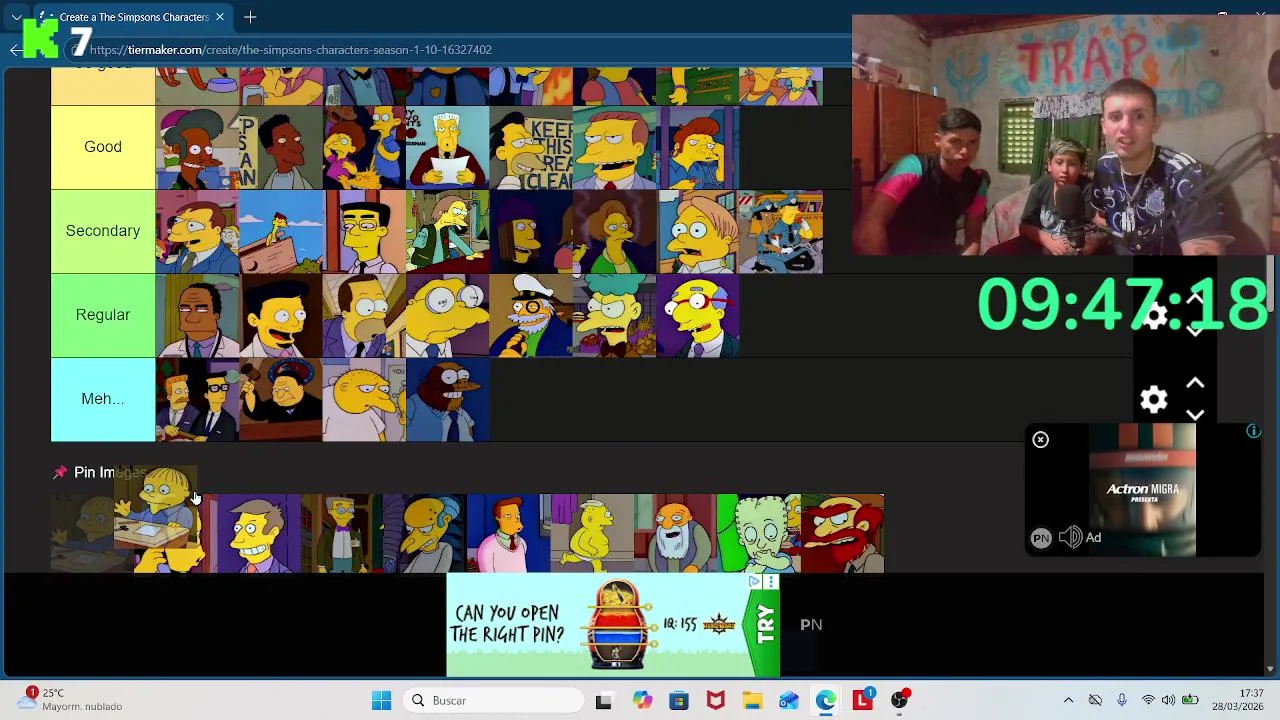Select the Good tier label
The image size is (1280, 720).
tap(103, 147)
